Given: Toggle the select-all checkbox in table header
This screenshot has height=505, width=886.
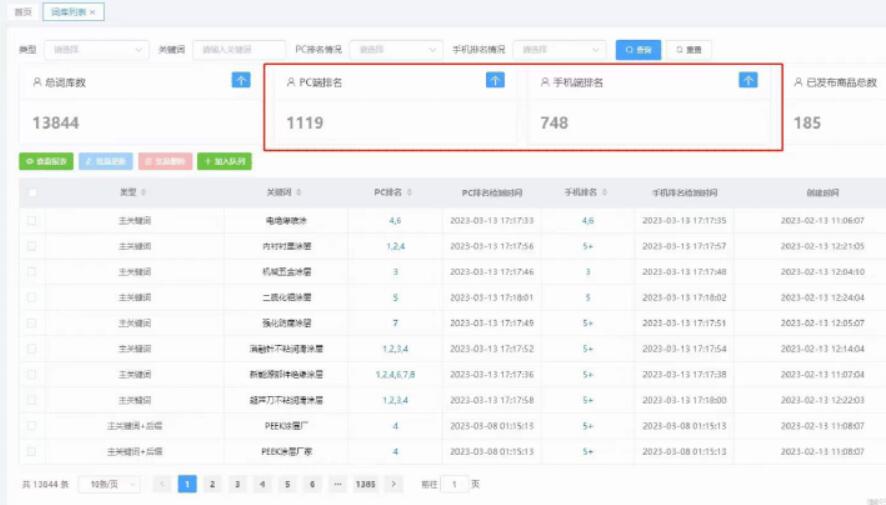Looking at the screenshot, I should tap(32, 192).
